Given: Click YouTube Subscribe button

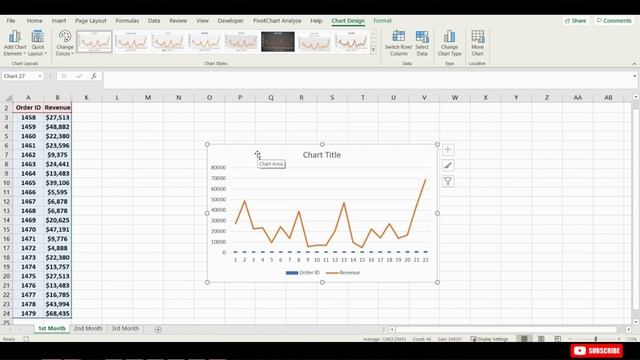Looking at the screenshot, I should (x=597, y=351).
